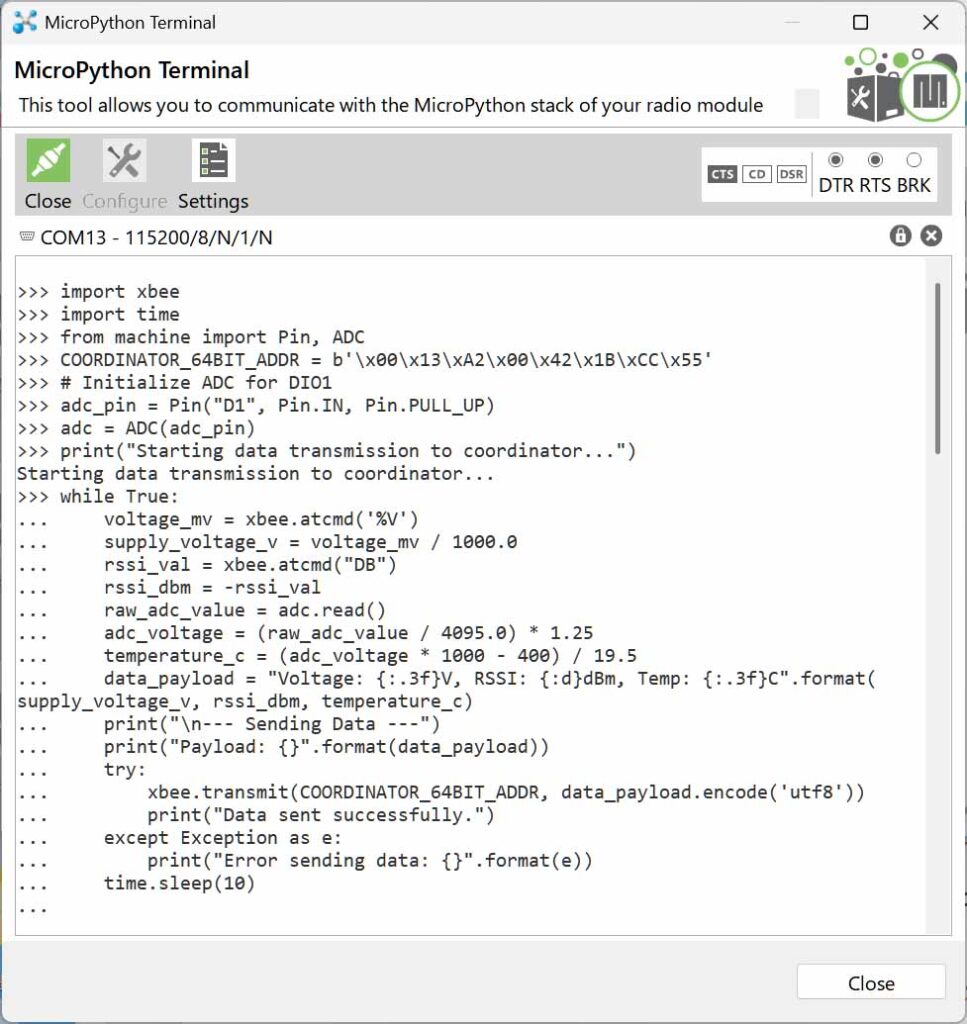Image resolution: width=967 pixels, height=1024 pixels.
Task: Click the 'rssi_val = xbee.atcmd("DB")' line
Action: (207, 564)
